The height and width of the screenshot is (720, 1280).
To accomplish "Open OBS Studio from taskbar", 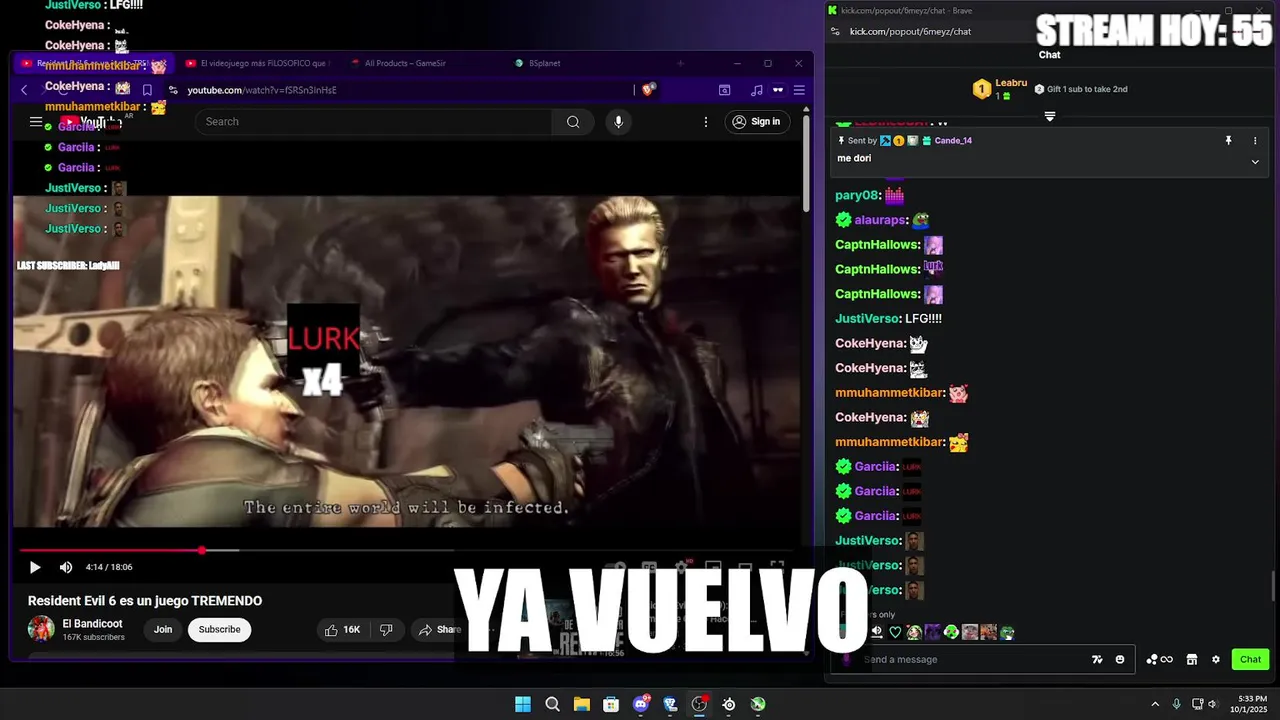I will (699, 704).
